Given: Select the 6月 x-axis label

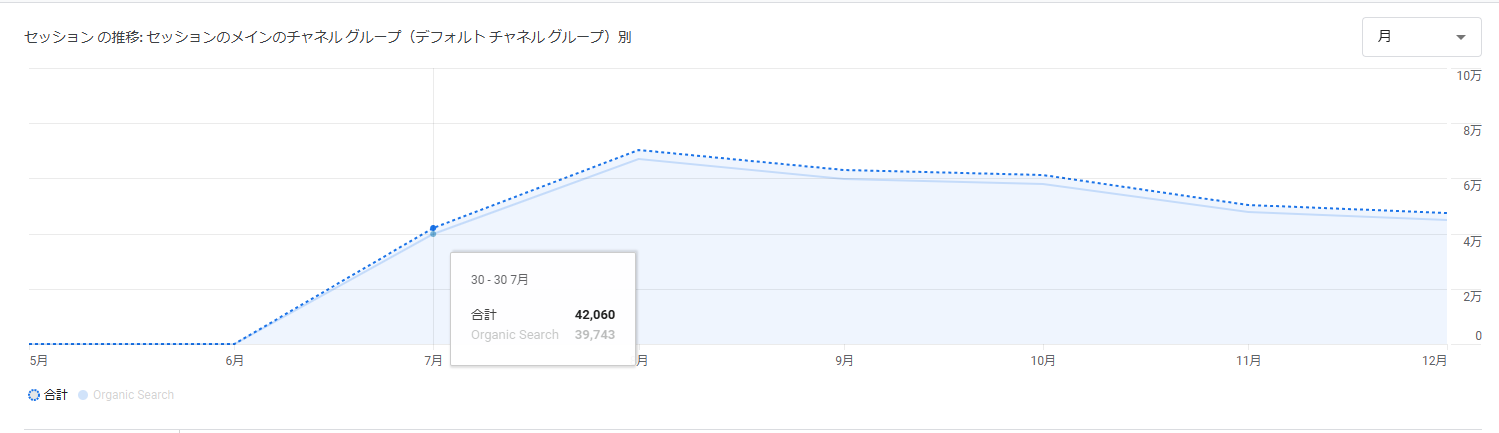Looking at the screenshot, I should [234, 360].
